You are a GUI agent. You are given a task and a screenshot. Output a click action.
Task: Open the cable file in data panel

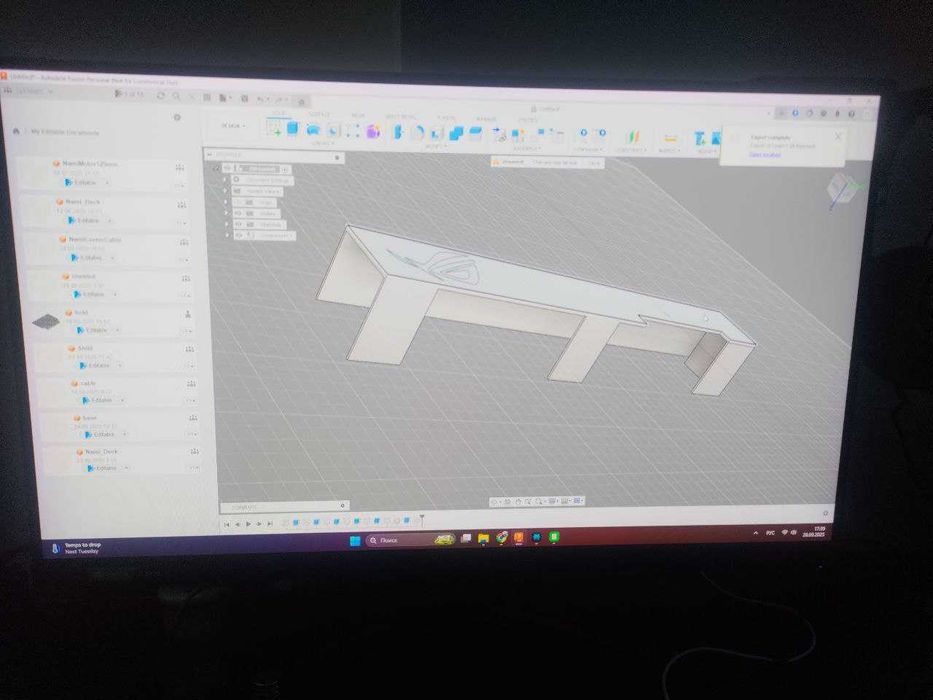87,383
